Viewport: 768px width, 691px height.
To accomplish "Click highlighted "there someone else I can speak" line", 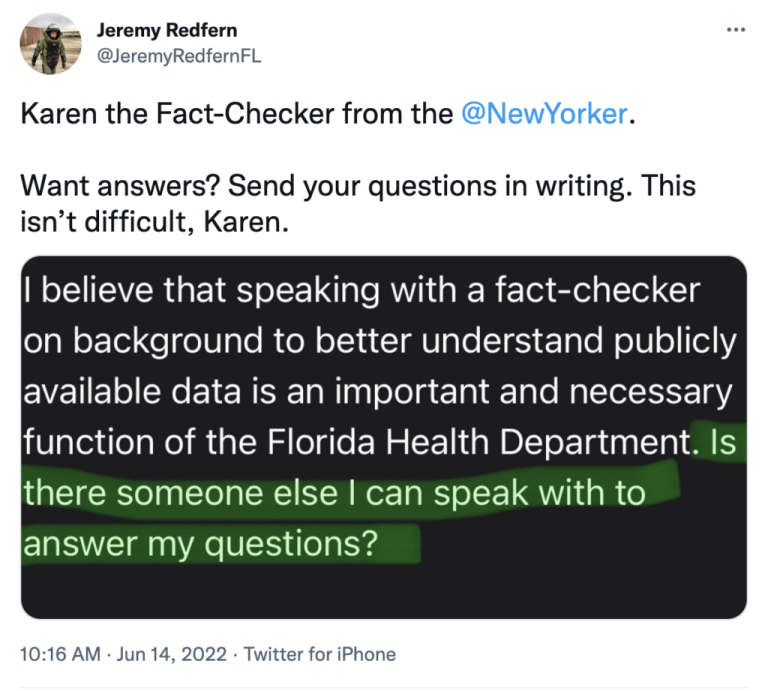I will (x=332, y=493).
